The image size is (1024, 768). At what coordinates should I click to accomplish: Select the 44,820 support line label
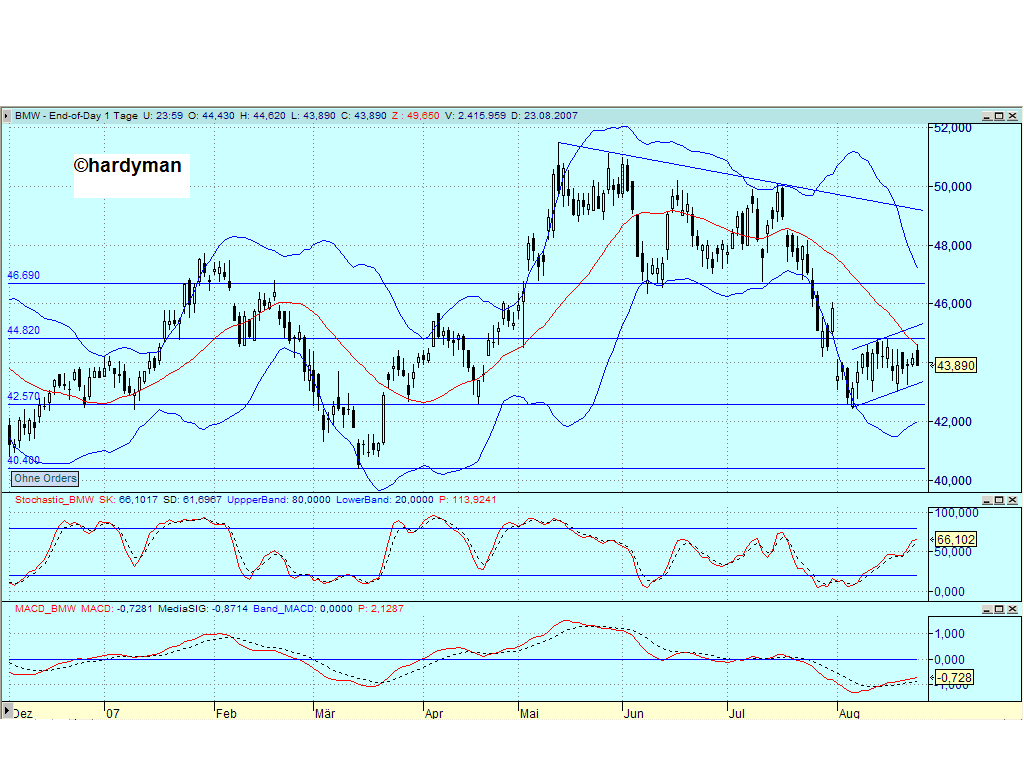[23, 331]
